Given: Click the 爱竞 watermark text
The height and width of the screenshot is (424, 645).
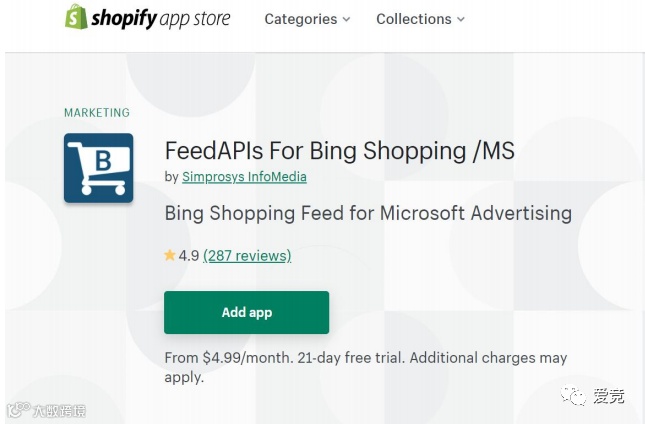Looking at the screenshot, I should click(x=608, y=397).
